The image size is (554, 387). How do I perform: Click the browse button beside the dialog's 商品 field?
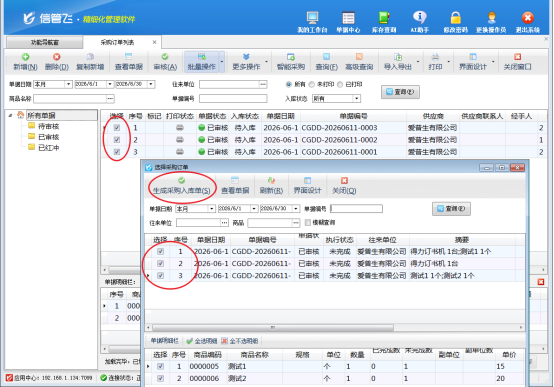296,222
